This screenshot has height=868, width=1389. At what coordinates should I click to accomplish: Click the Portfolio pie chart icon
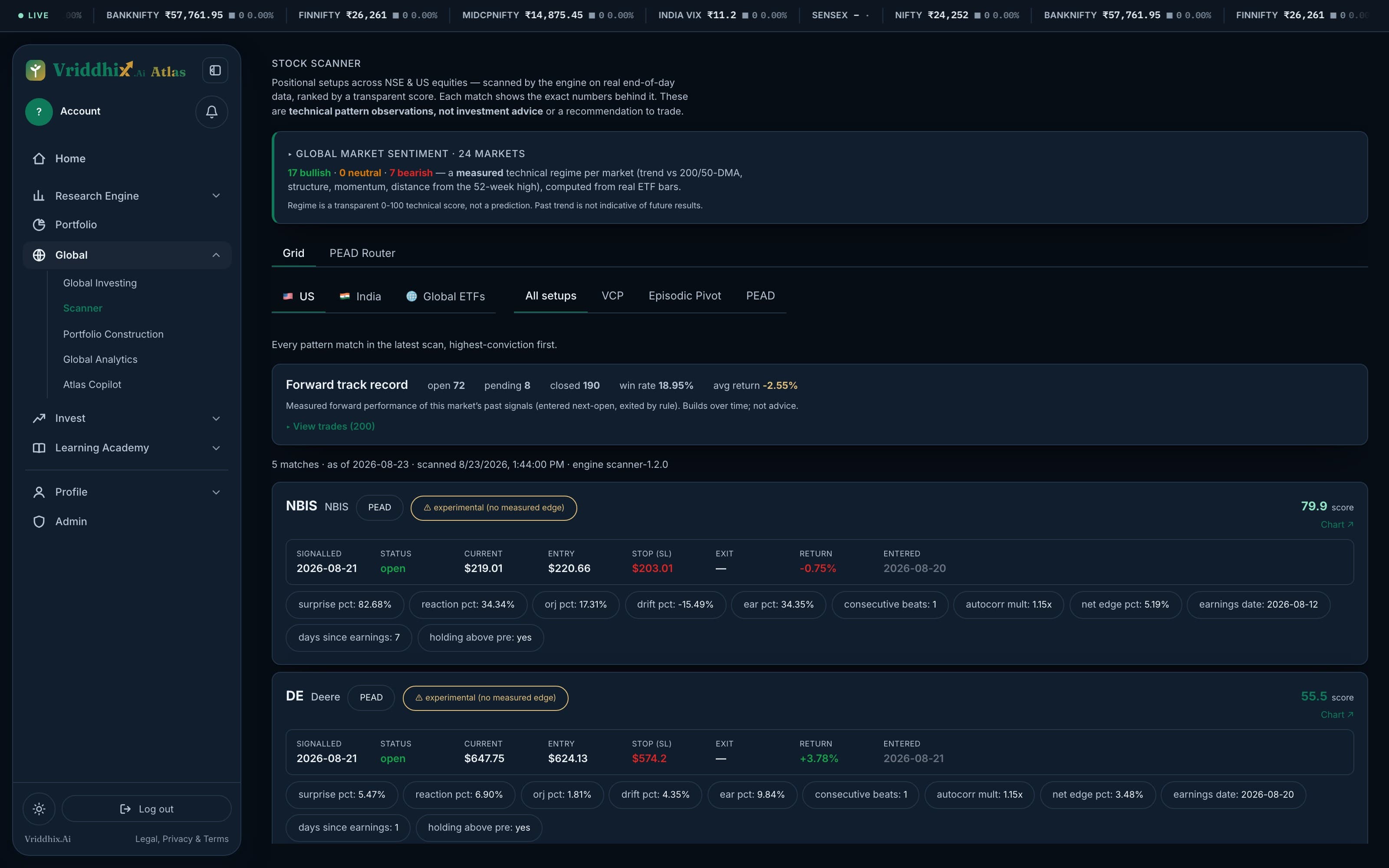[39, 224]
